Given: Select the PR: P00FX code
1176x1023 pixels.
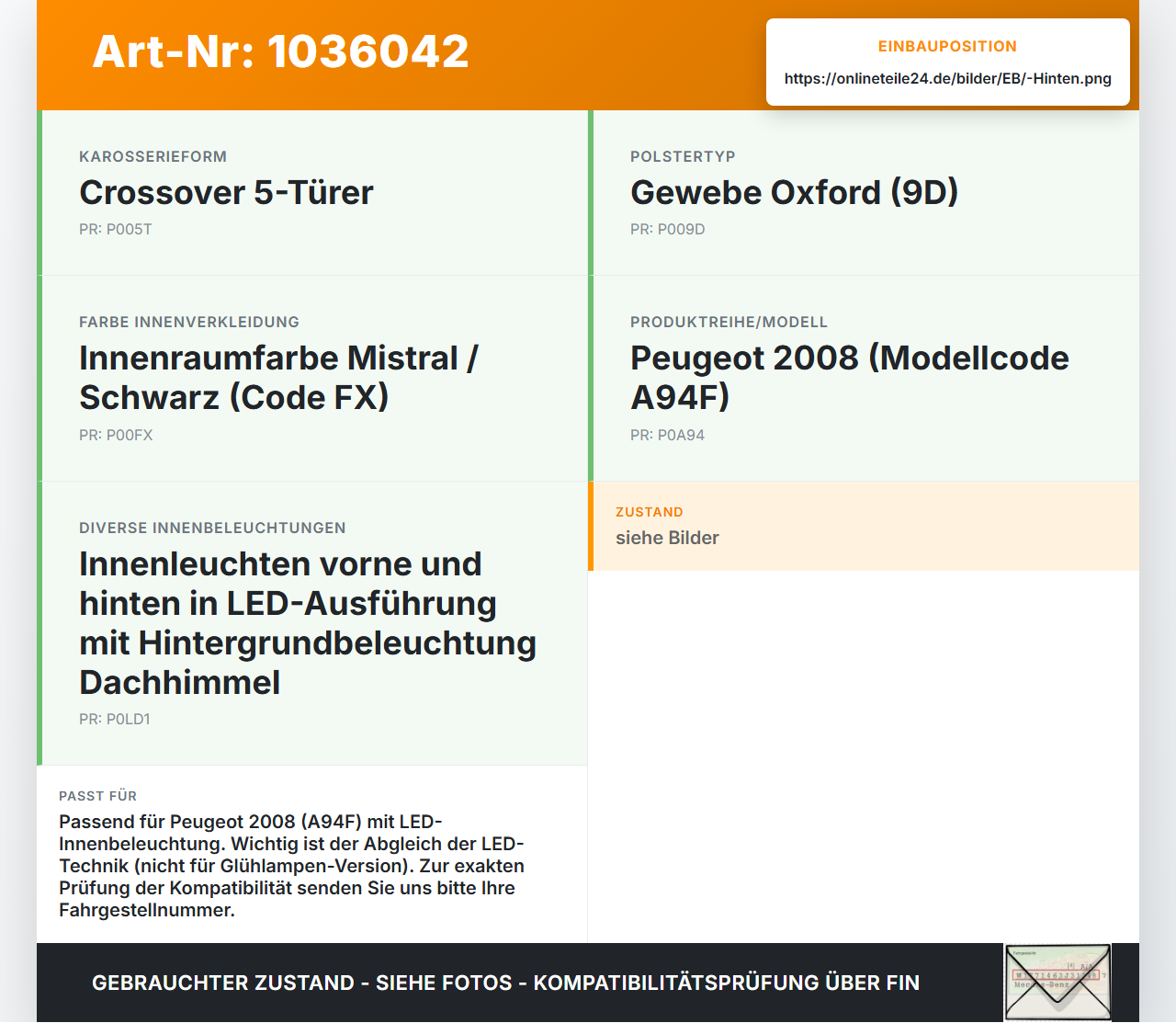Looking at the screenshot, I should (x=116, y=435).
